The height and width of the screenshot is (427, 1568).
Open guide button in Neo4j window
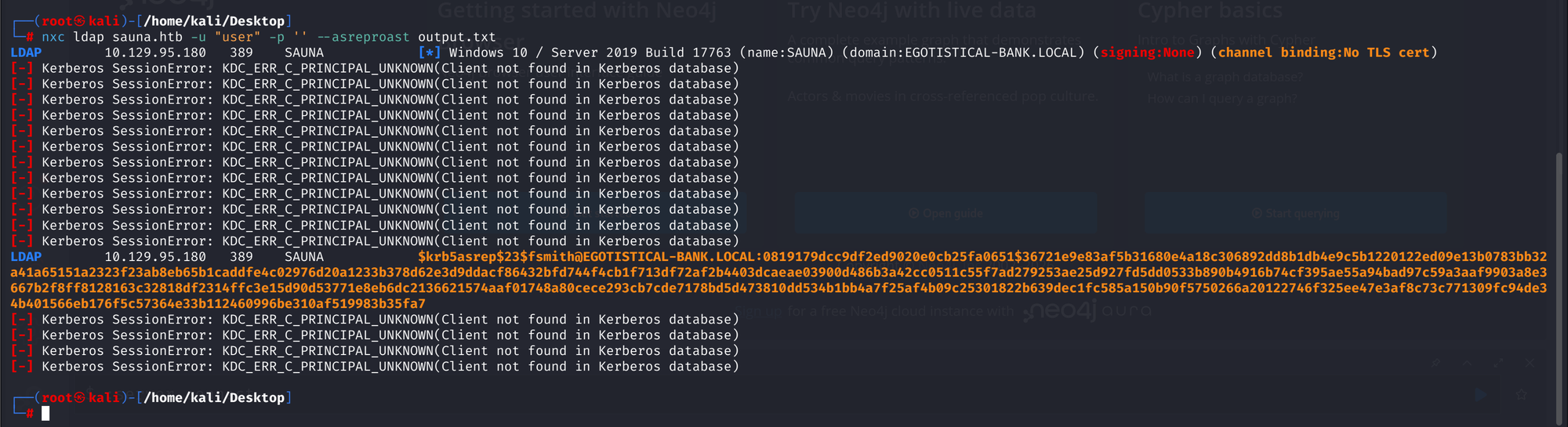click(x=946, y=213)
